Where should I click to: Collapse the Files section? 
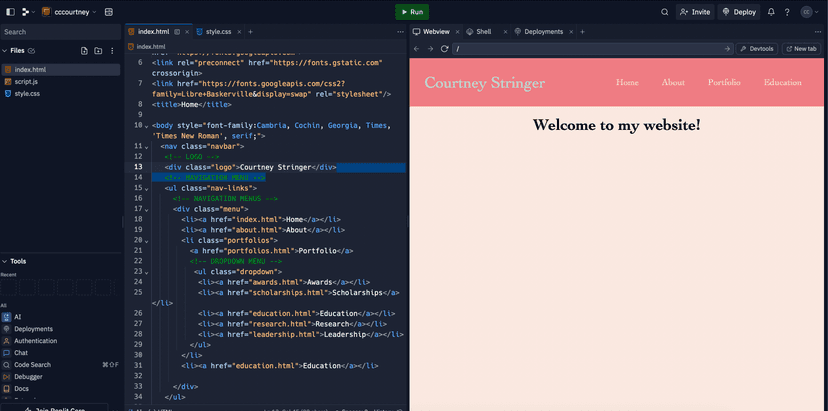[x=4, y=50]
